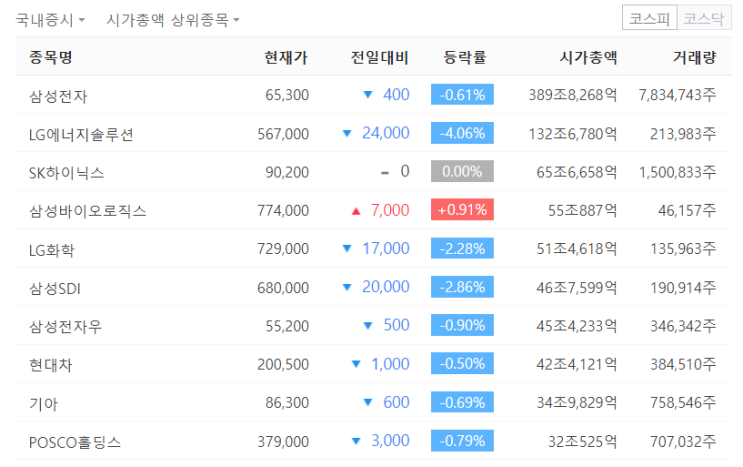This screenshot has height=467, width=743.
Task: Click the market cap 132조6,780억
Action: 573,134
